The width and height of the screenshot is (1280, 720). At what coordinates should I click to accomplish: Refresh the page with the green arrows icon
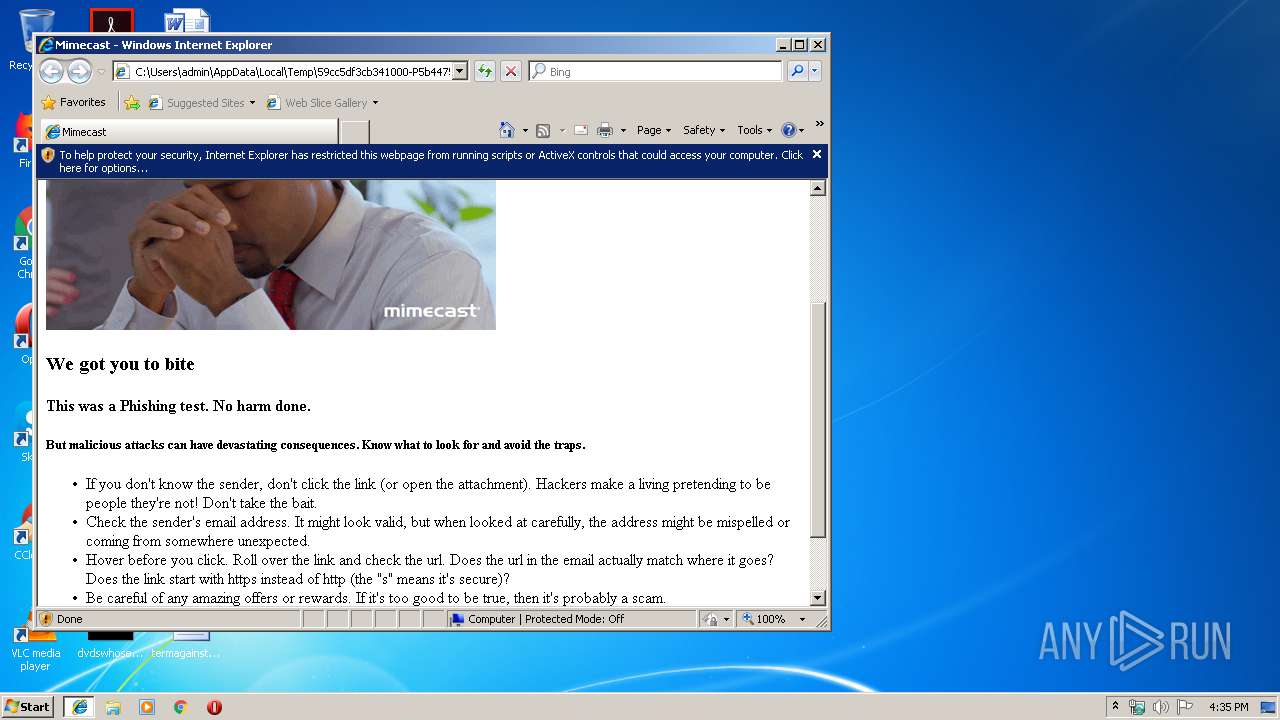click(x=485, y=71)
